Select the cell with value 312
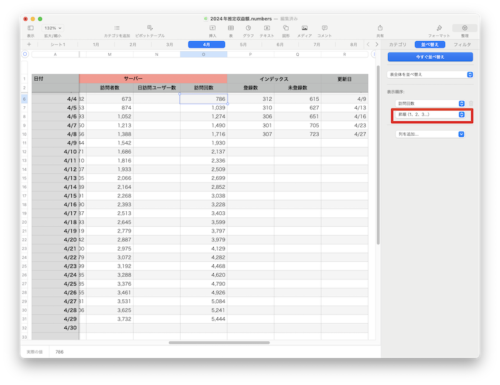 click(x=251, y=99)
